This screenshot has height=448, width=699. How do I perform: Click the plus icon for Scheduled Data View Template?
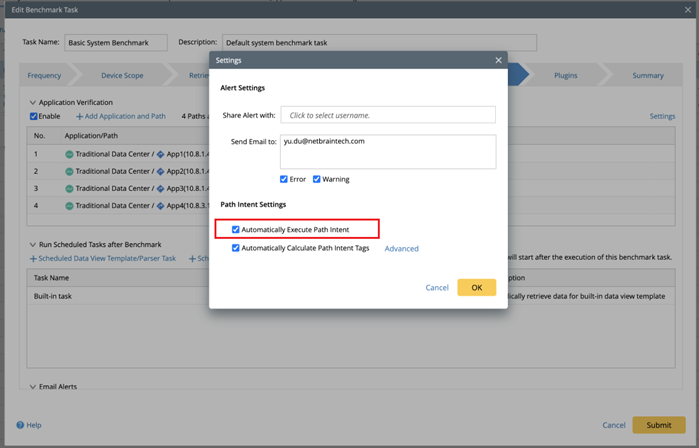pyautogui.click(x=33, y=259)
